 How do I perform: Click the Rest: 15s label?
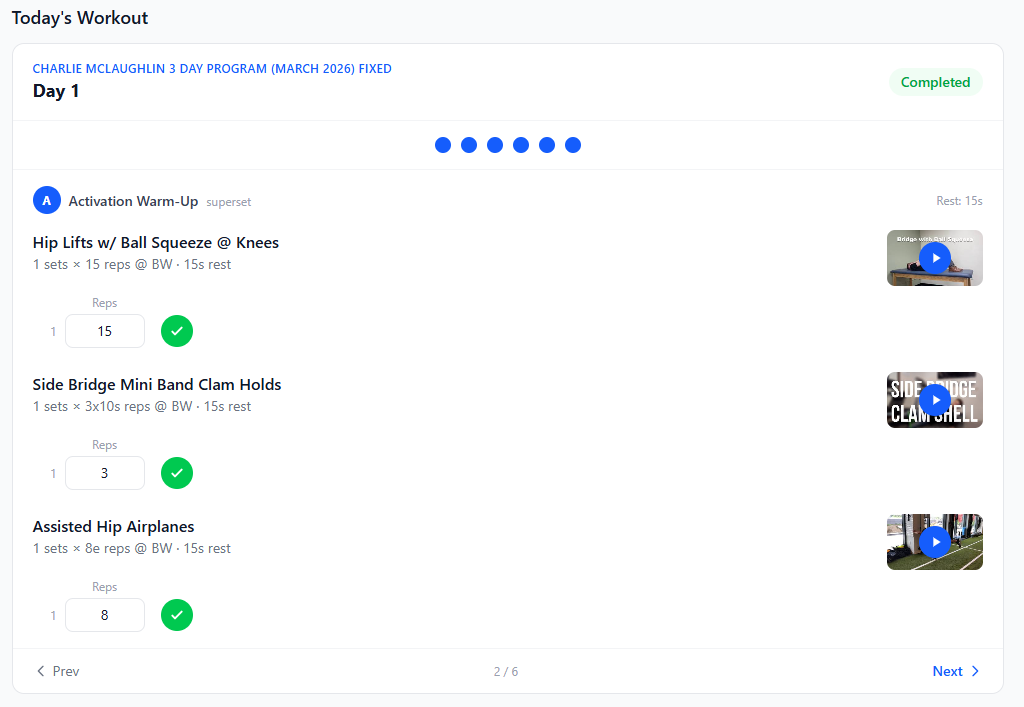(959, 200)
